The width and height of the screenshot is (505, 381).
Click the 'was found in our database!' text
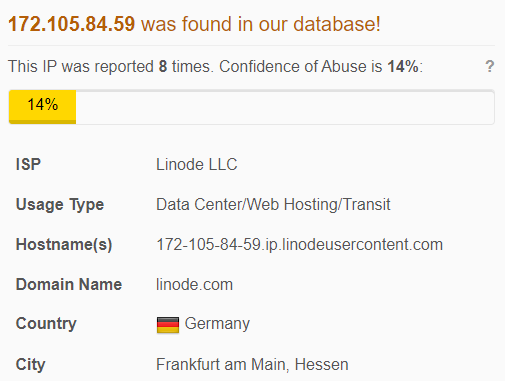[x=261, y=24]
